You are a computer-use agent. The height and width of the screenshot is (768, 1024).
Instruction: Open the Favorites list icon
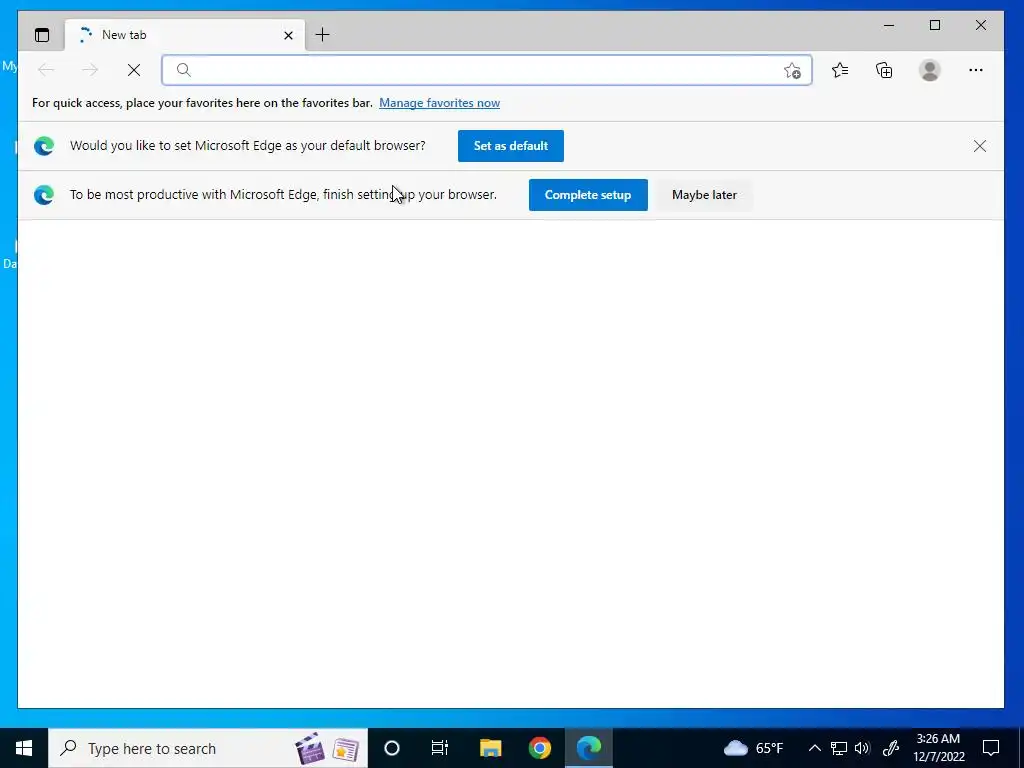[840, 70]
